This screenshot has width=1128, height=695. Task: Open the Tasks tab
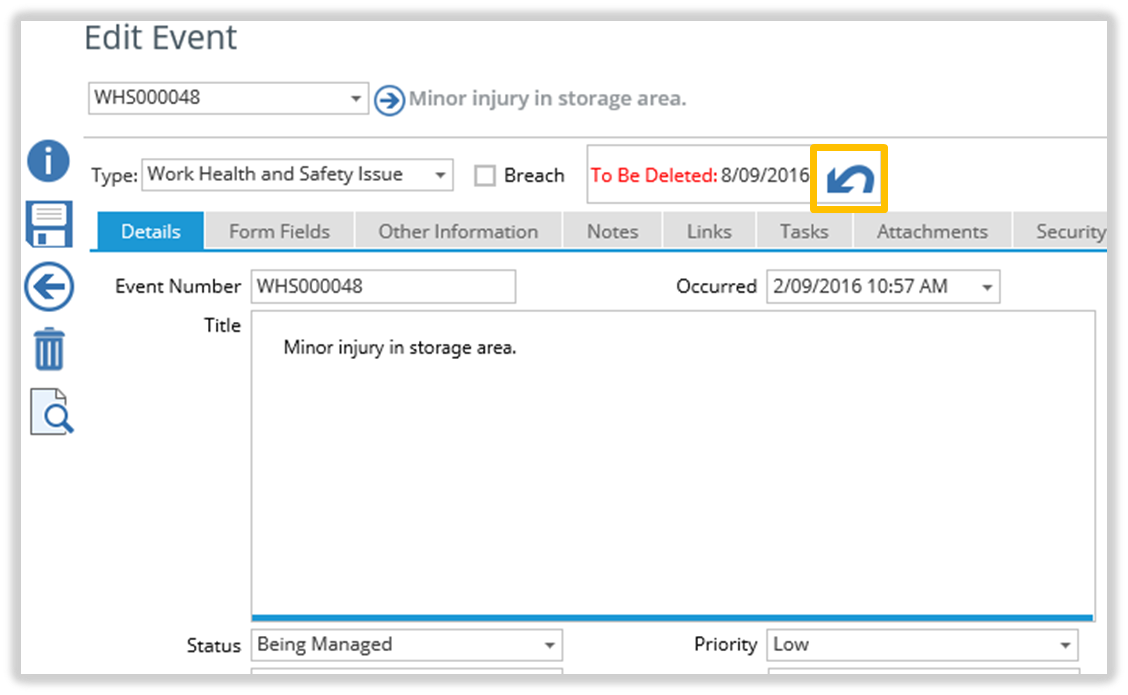[804, 232]
